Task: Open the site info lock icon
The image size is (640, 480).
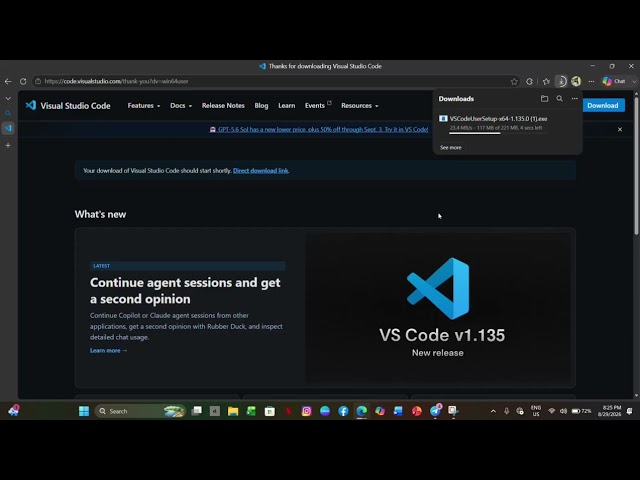Action: pyautogui.click(x=38, y=81)
